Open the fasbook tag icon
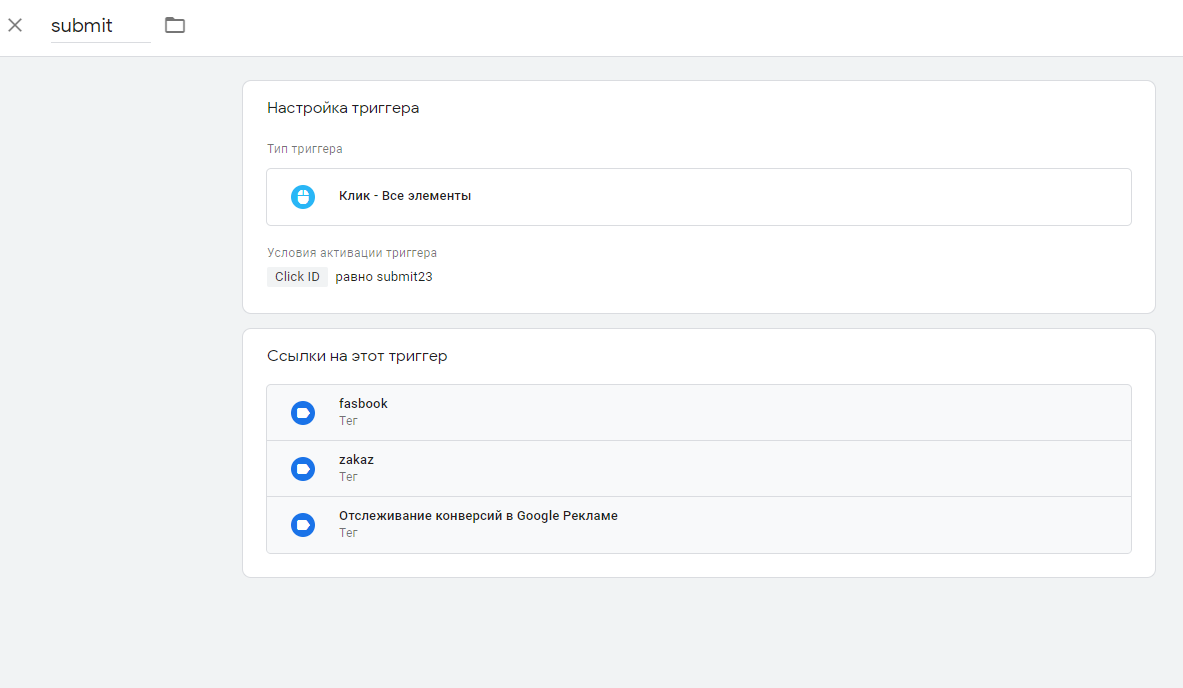This screenshot has width=1183, height=688. click(303, 413)
